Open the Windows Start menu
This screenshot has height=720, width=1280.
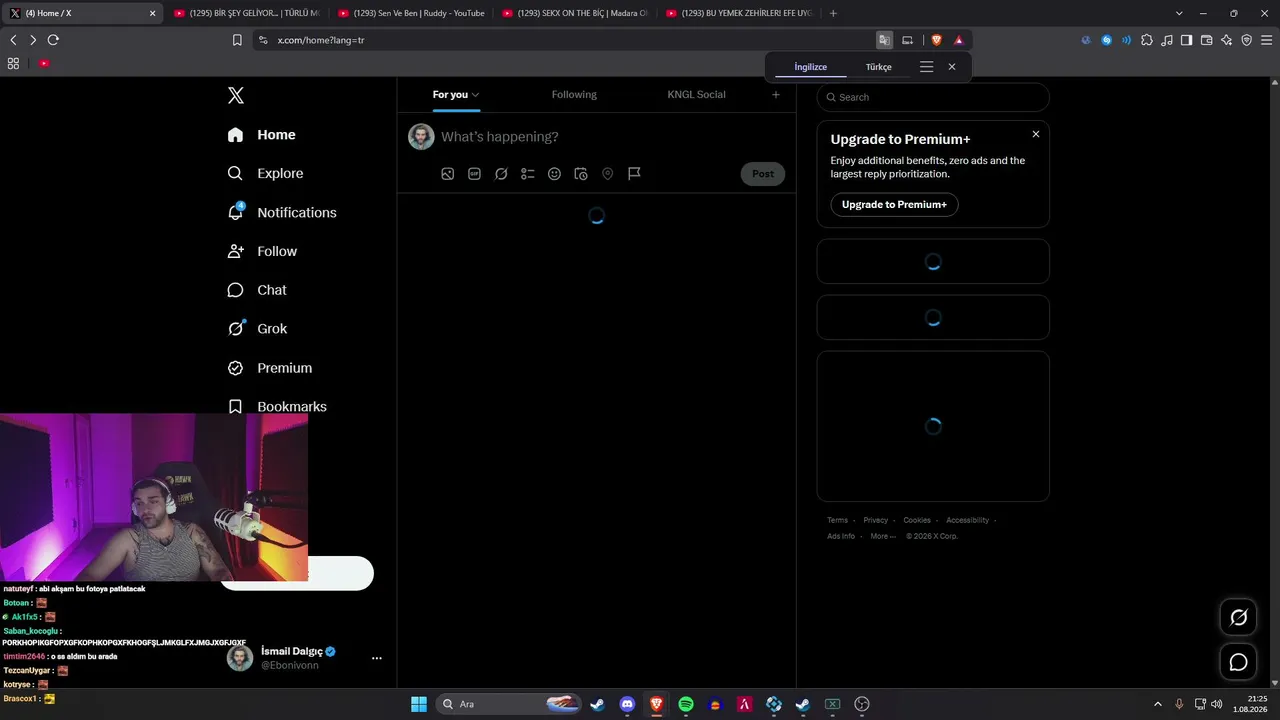click(419, 704)
